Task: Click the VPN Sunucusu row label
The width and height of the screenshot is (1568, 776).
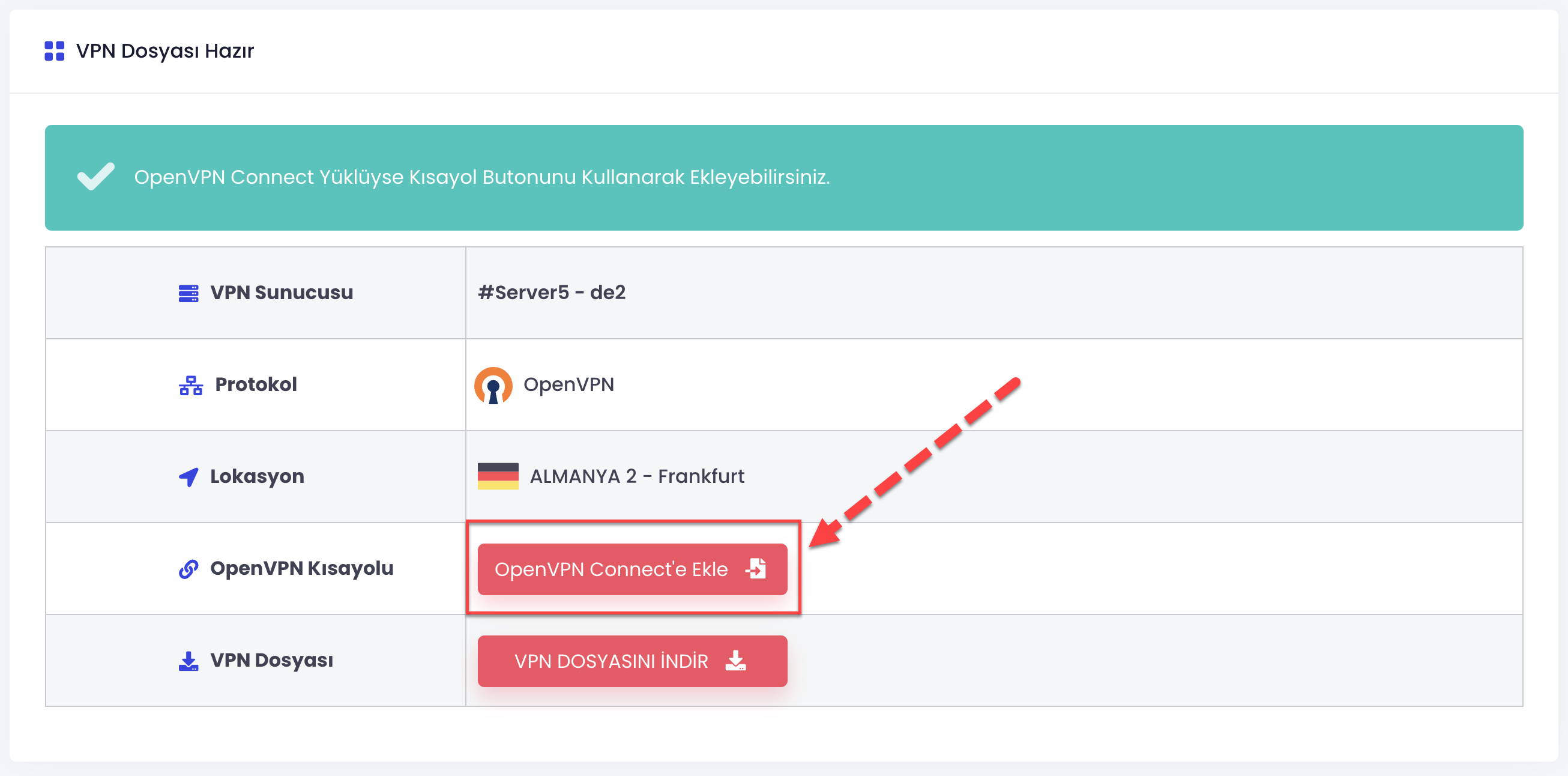Action: click(281, 293)
